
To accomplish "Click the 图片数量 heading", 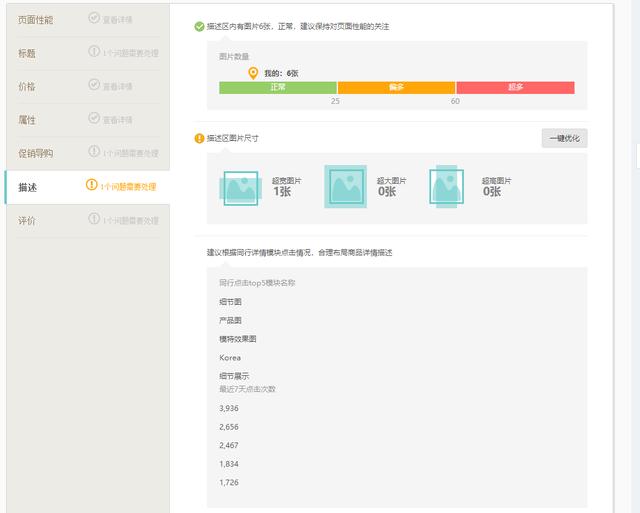I will tap(234, 56).
